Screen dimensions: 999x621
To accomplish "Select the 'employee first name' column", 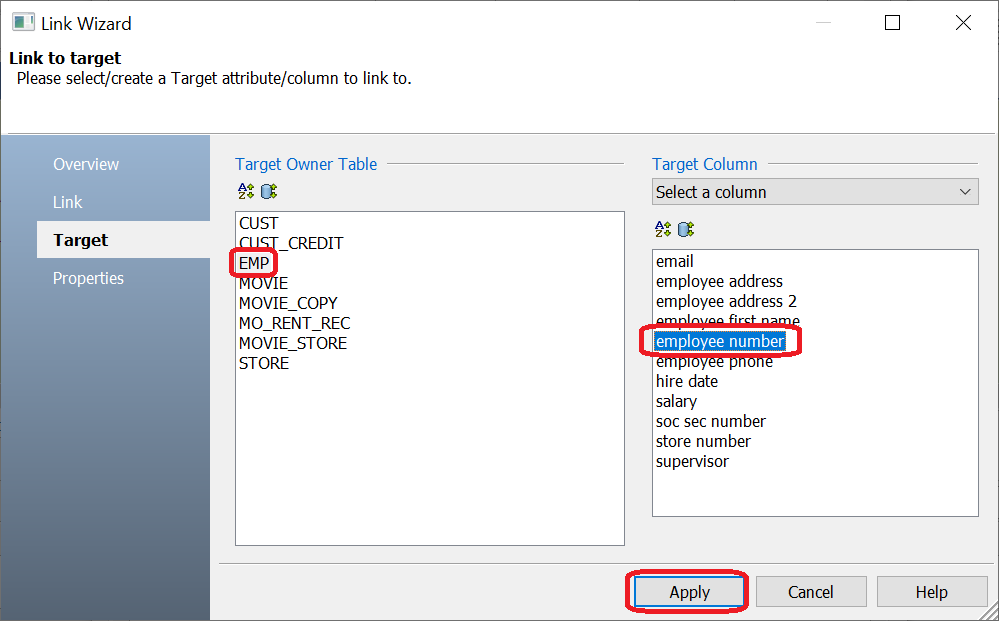I will (x=728, y=320).
